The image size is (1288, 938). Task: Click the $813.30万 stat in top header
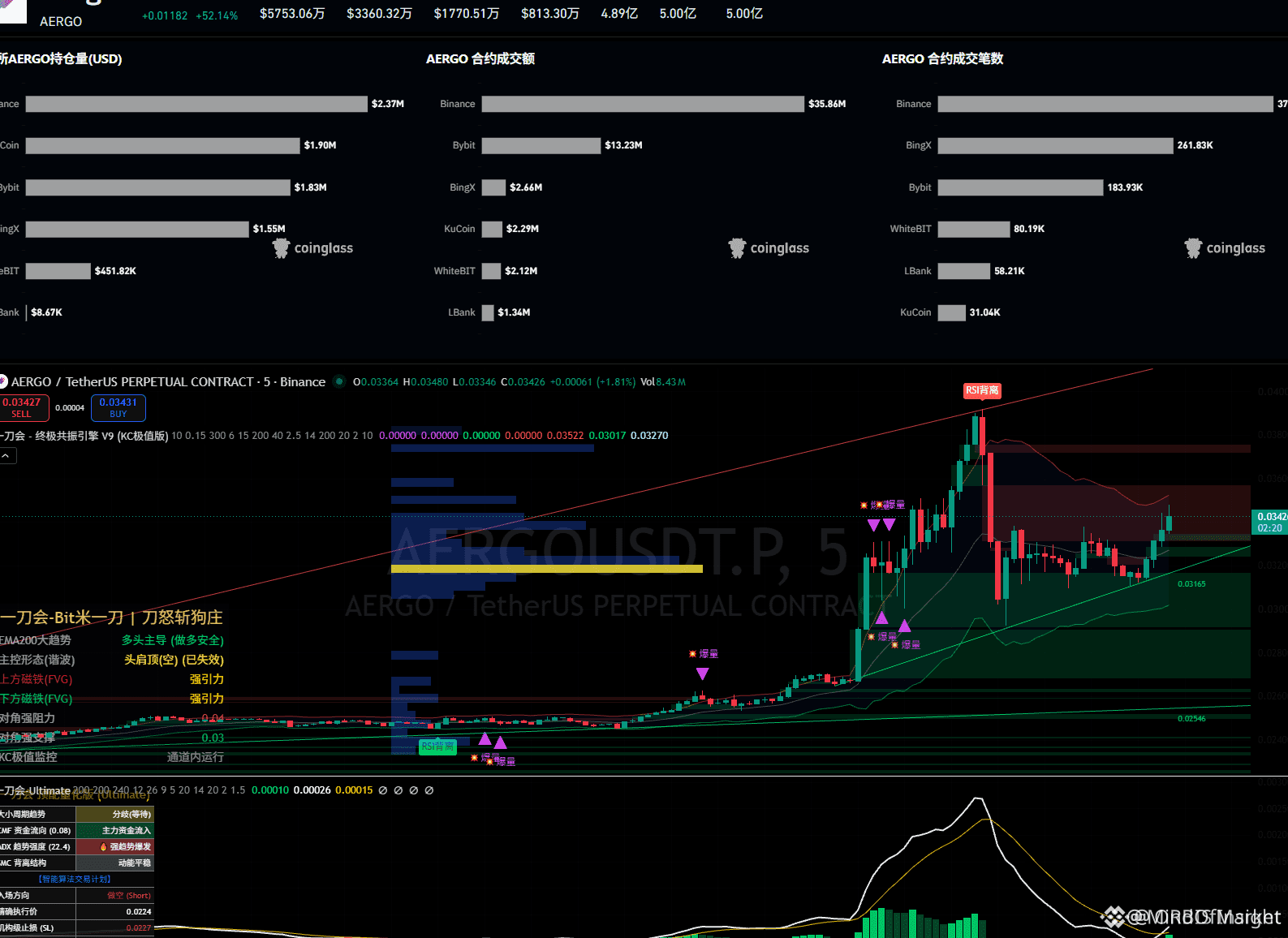click(550, 14)
